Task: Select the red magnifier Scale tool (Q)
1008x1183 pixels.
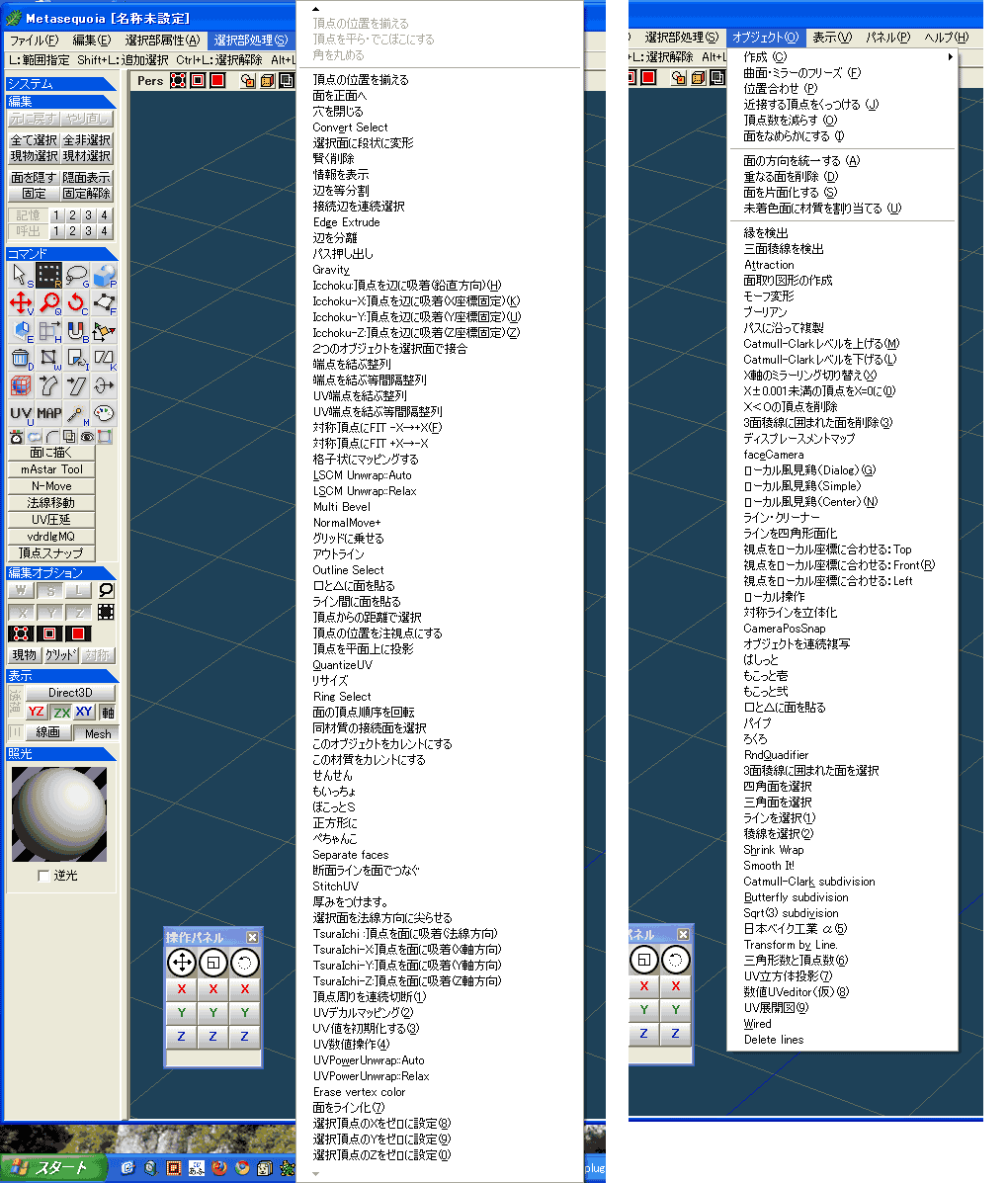Action: (x=49, y=303)
